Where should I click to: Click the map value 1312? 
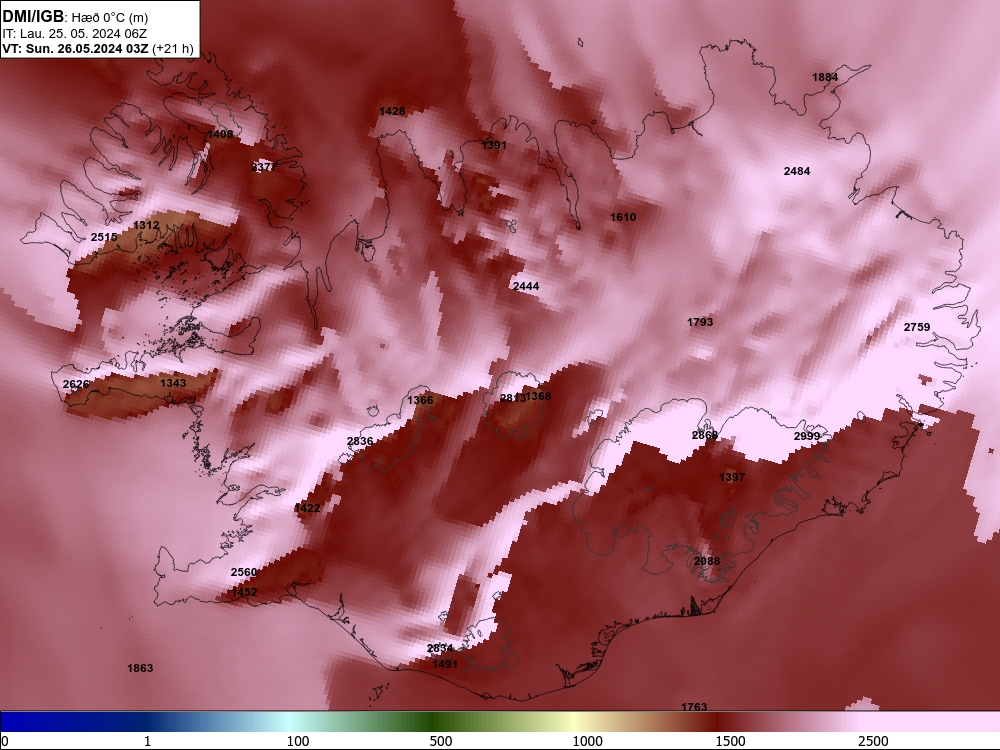(x=146, y=225)
